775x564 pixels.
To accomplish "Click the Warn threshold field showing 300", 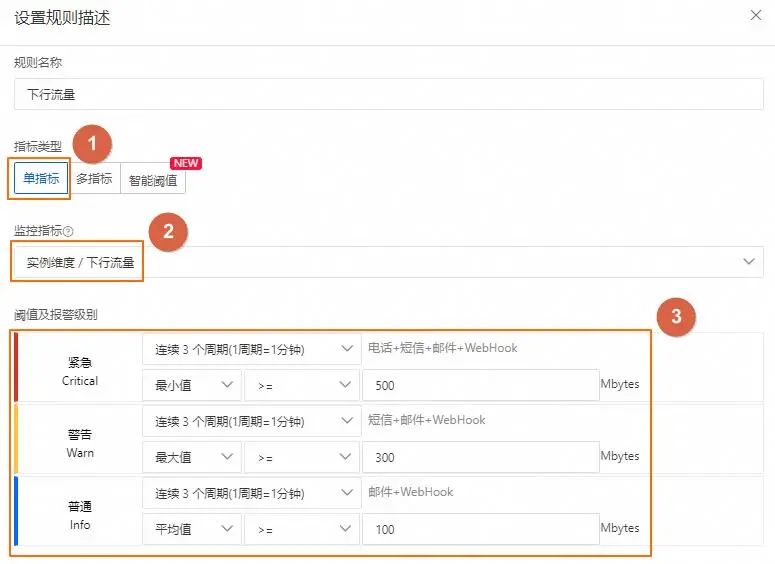I will pyautogui.click(x=480, y=457).
